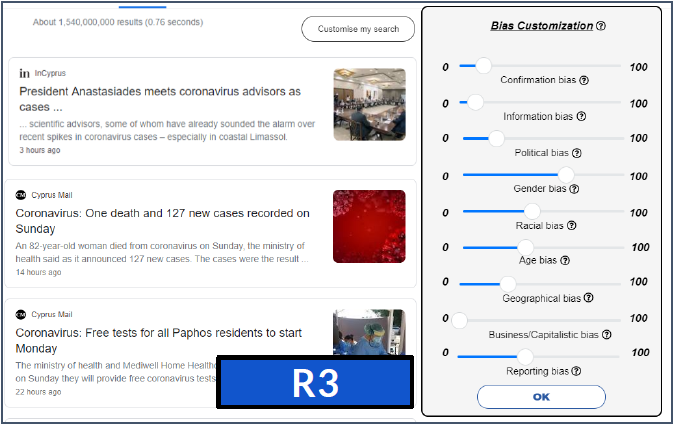The width and height of the screenshot is (674, 426).
Task: Open President Anastasiades meets coronavirus advisors headline
Action: click(x=160, y=99)
